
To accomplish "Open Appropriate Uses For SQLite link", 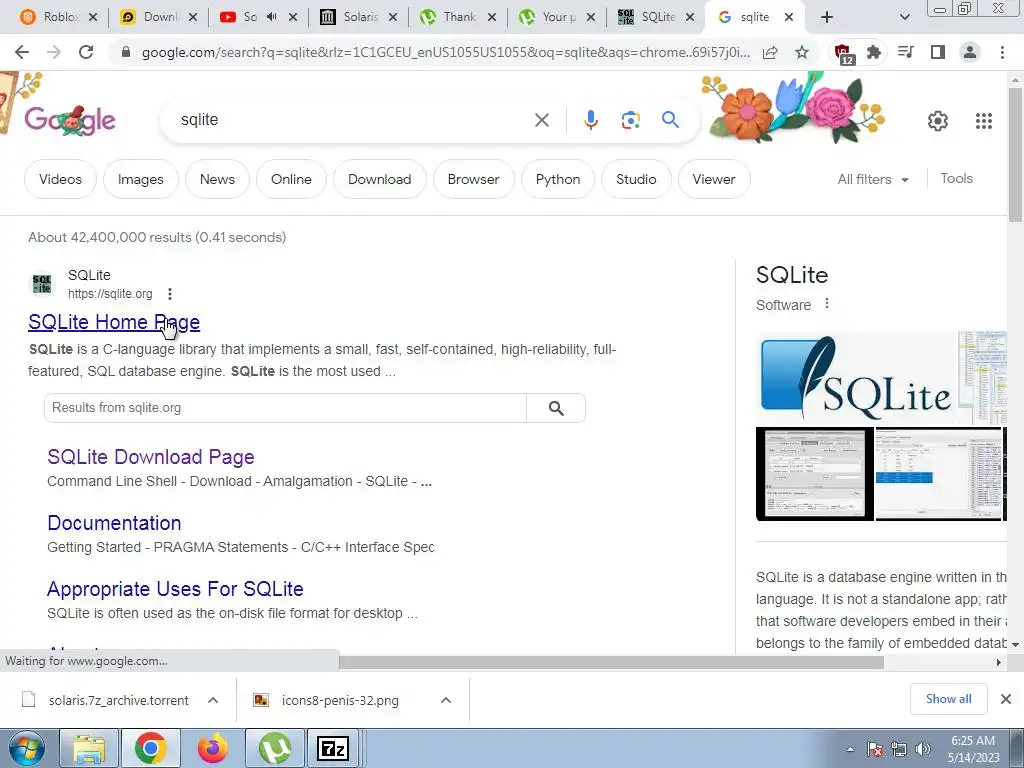I will [x=175, y=589].
